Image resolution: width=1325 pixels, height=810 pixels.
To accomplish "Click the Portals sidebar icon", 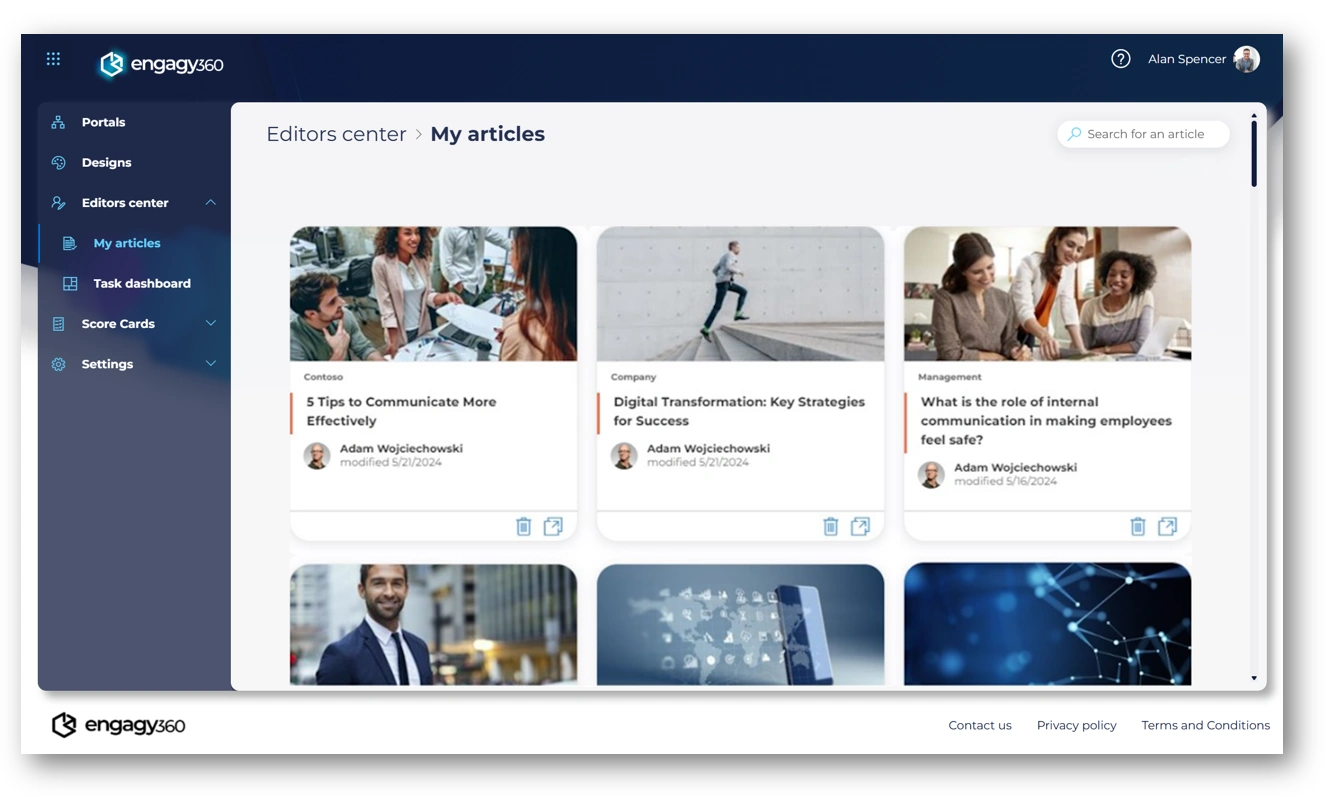I will coord(59,122).
